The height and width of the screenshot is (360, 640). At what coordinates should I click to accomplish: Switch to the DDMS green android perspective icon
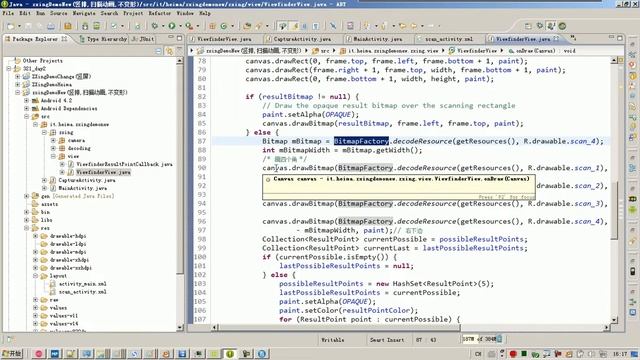pos(562,26)
